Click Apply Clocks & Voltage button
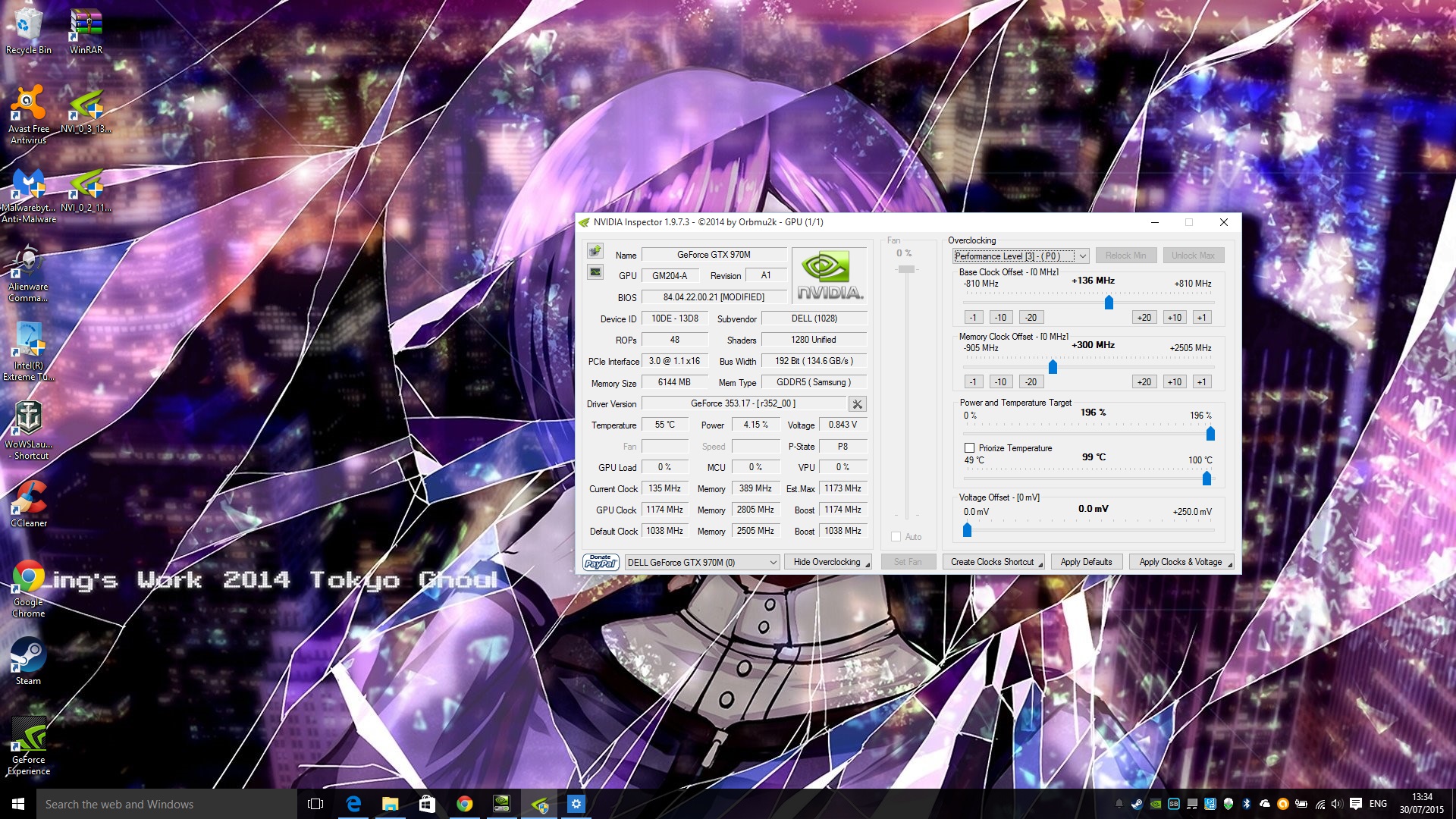1456x819 pixels. (x=1181, y=562)
